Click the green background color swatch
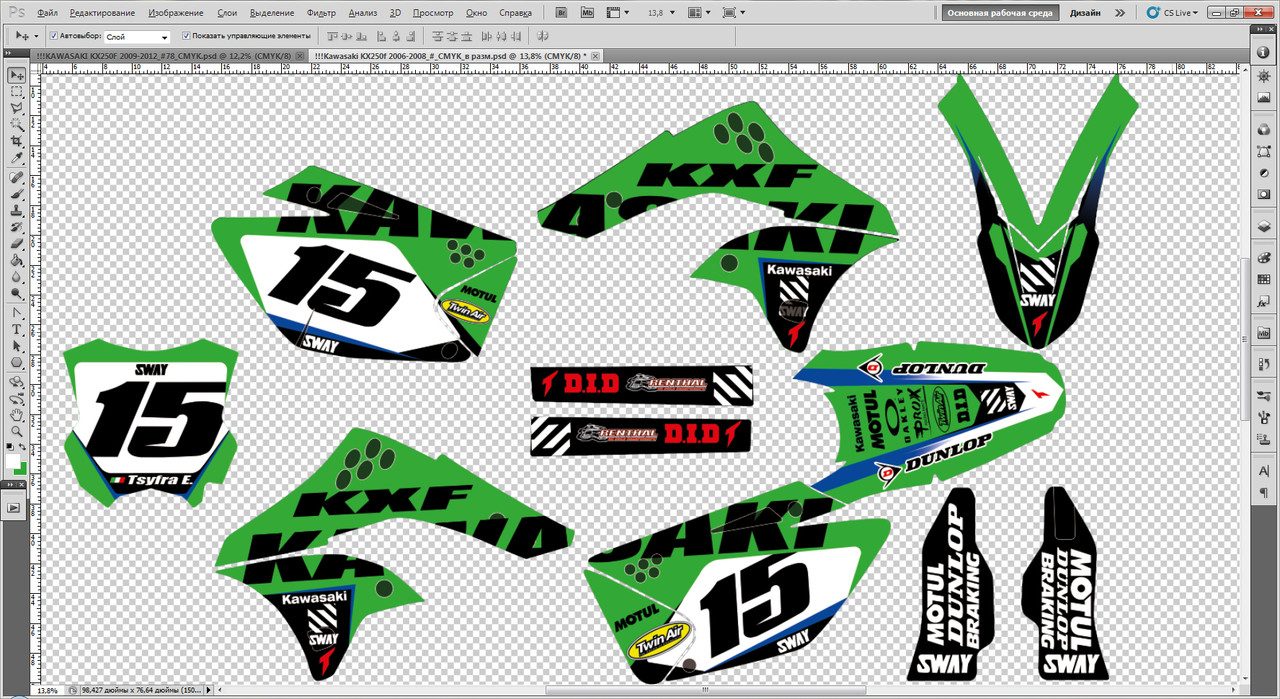 24,470
